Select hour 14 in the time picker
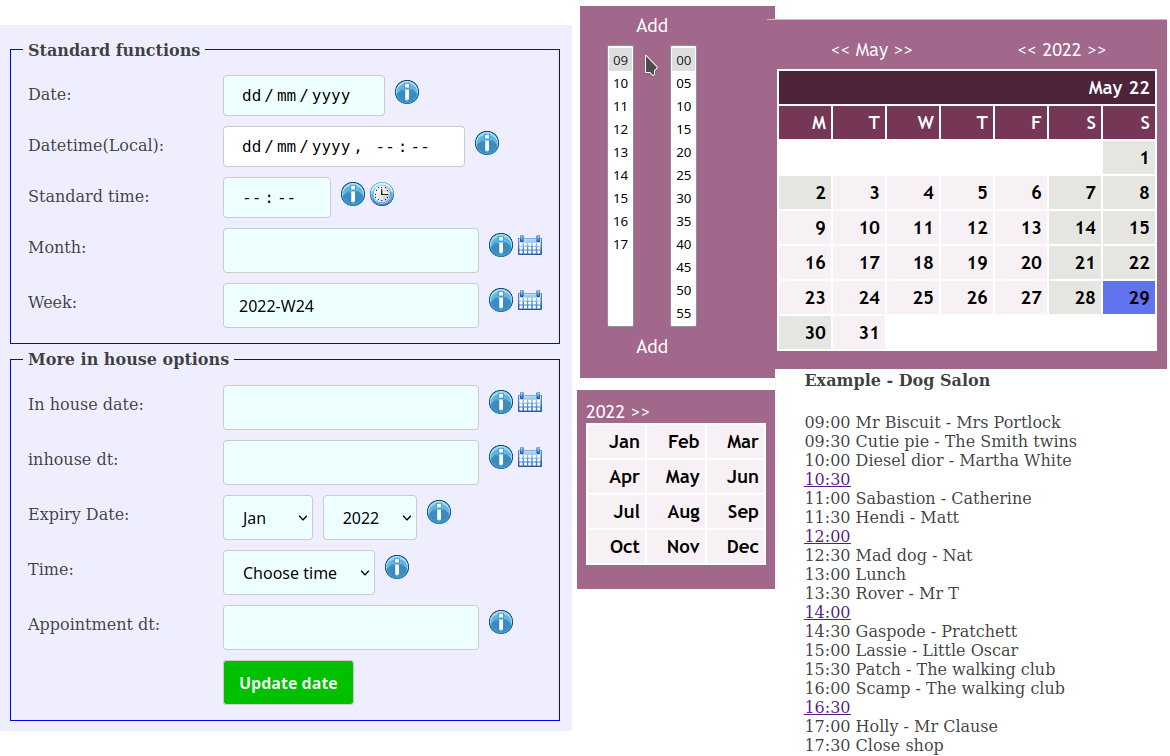Image resolution: width=1170 pixels, height=756 pixels. tap(620, 175)
